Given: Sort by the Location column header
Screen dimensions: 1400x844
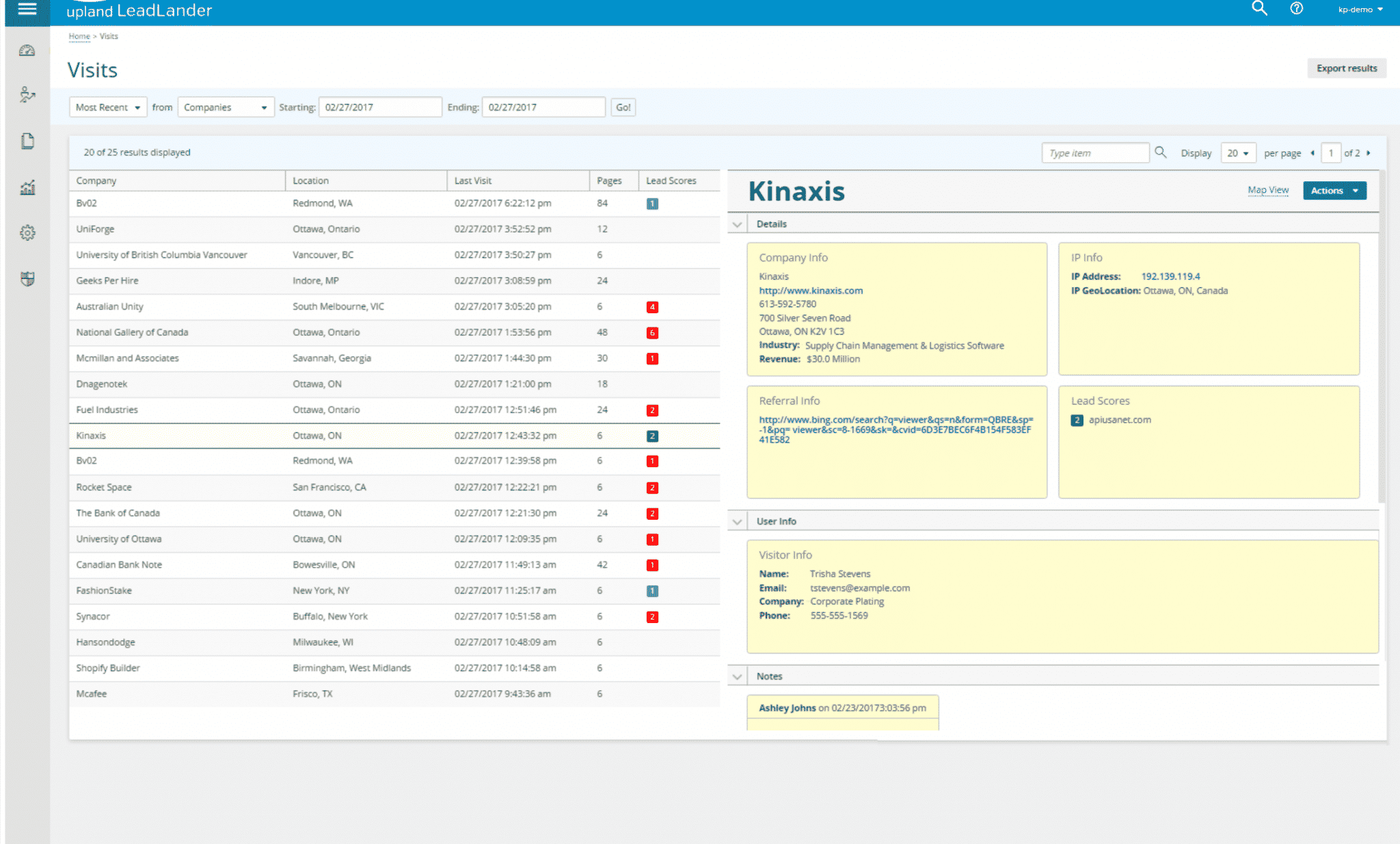Looking at the screenshot, I should tap(366, 181).
